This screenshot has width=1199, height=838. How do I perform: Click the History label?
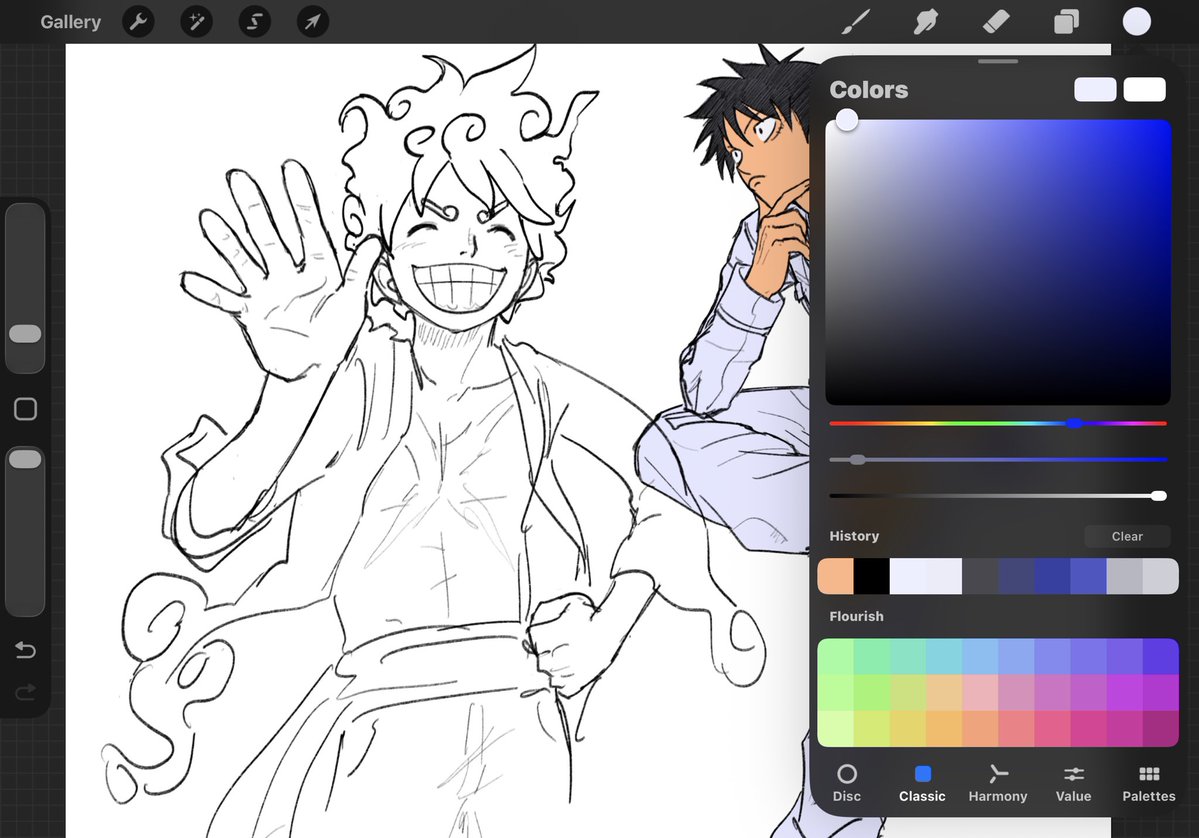(854, 536)
